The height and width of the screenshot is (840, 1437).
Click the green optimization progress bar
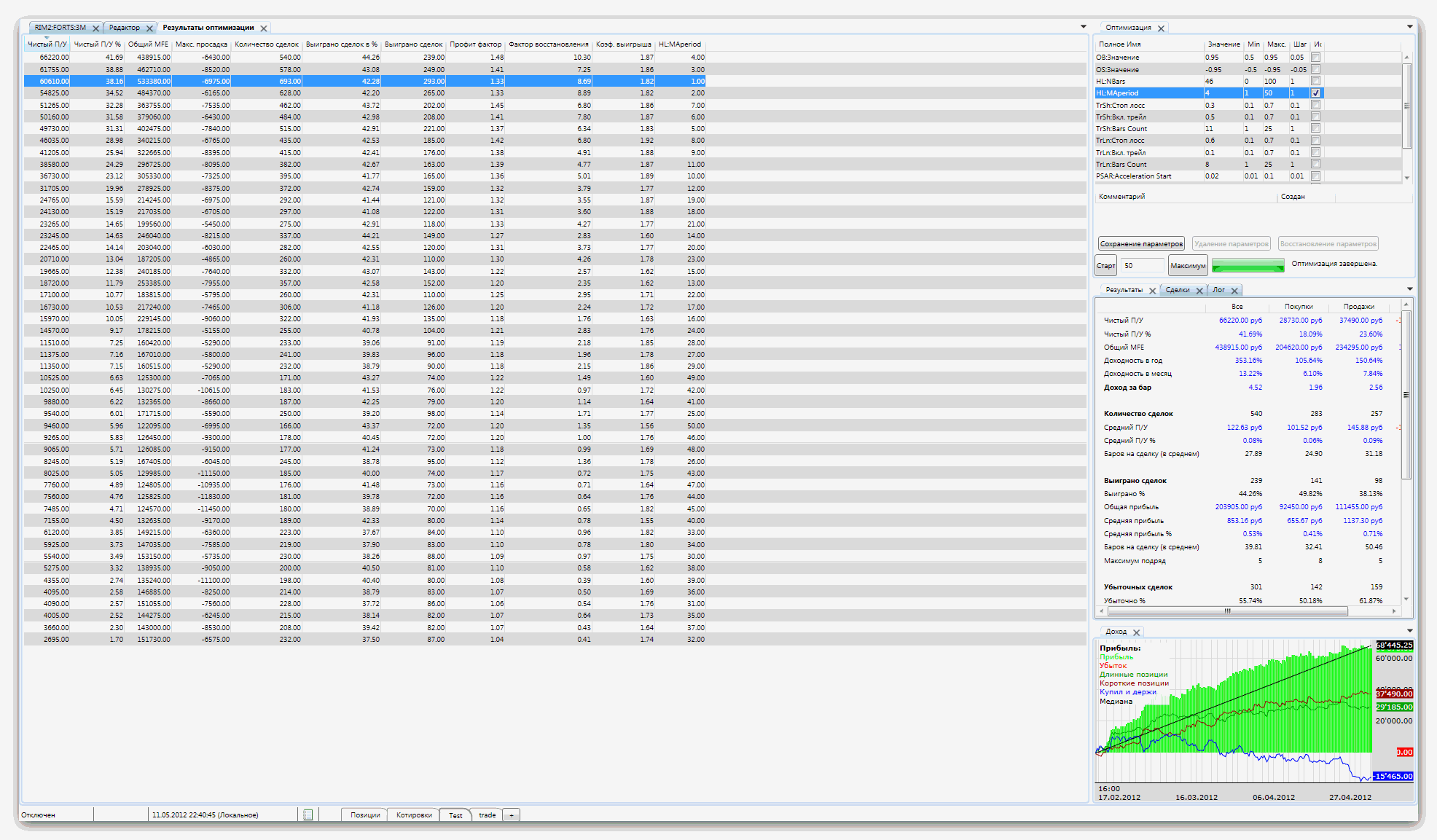(1248, 266)
